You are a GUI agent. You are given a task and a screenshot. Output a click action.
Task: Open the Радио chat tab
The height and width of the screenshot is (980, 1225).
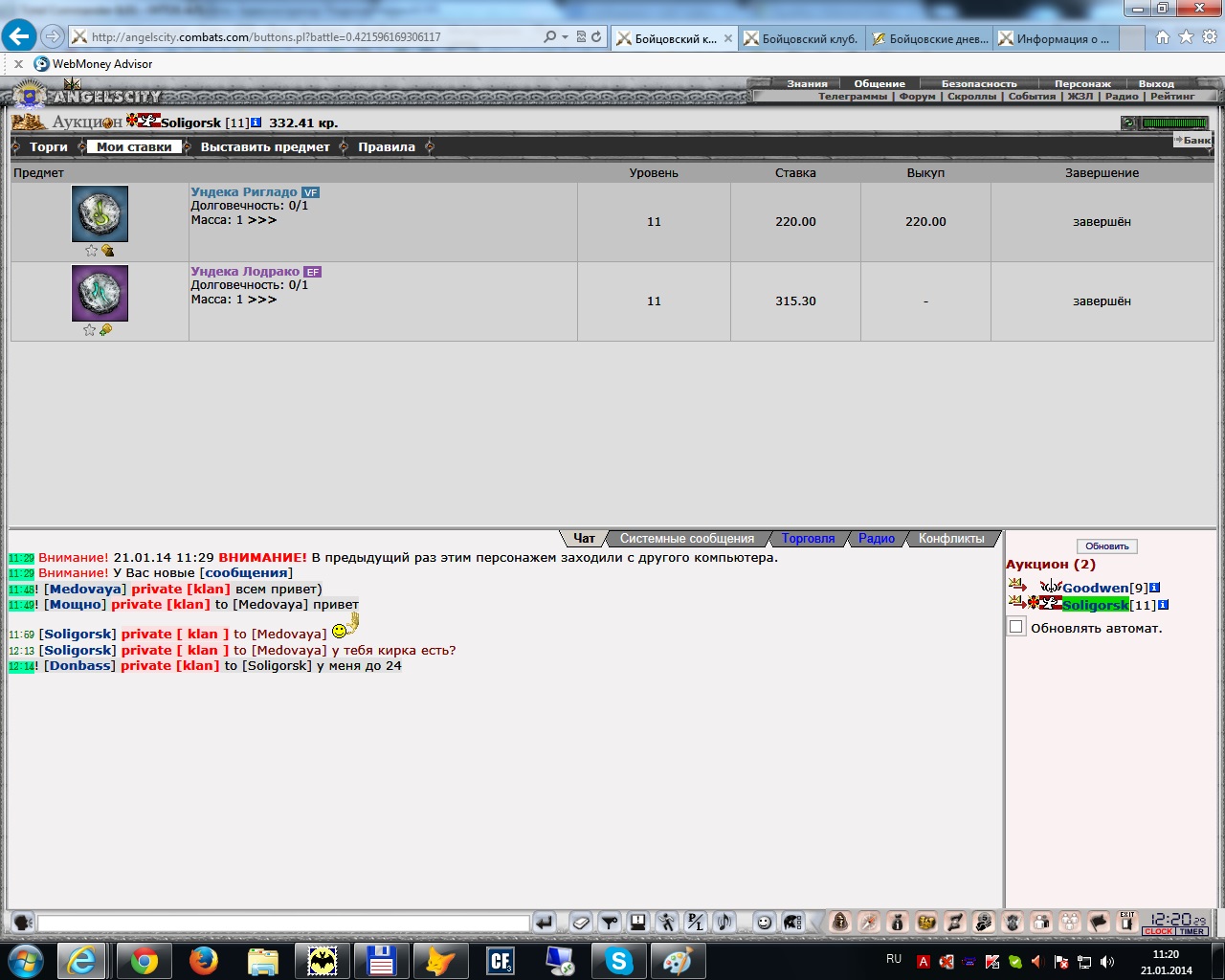point(877,539)
